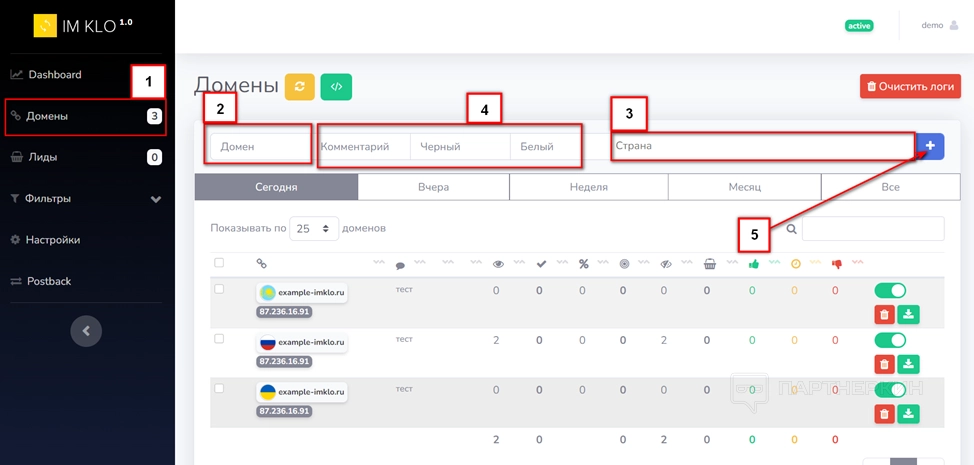Sort by the link chain column header icon

262,264
